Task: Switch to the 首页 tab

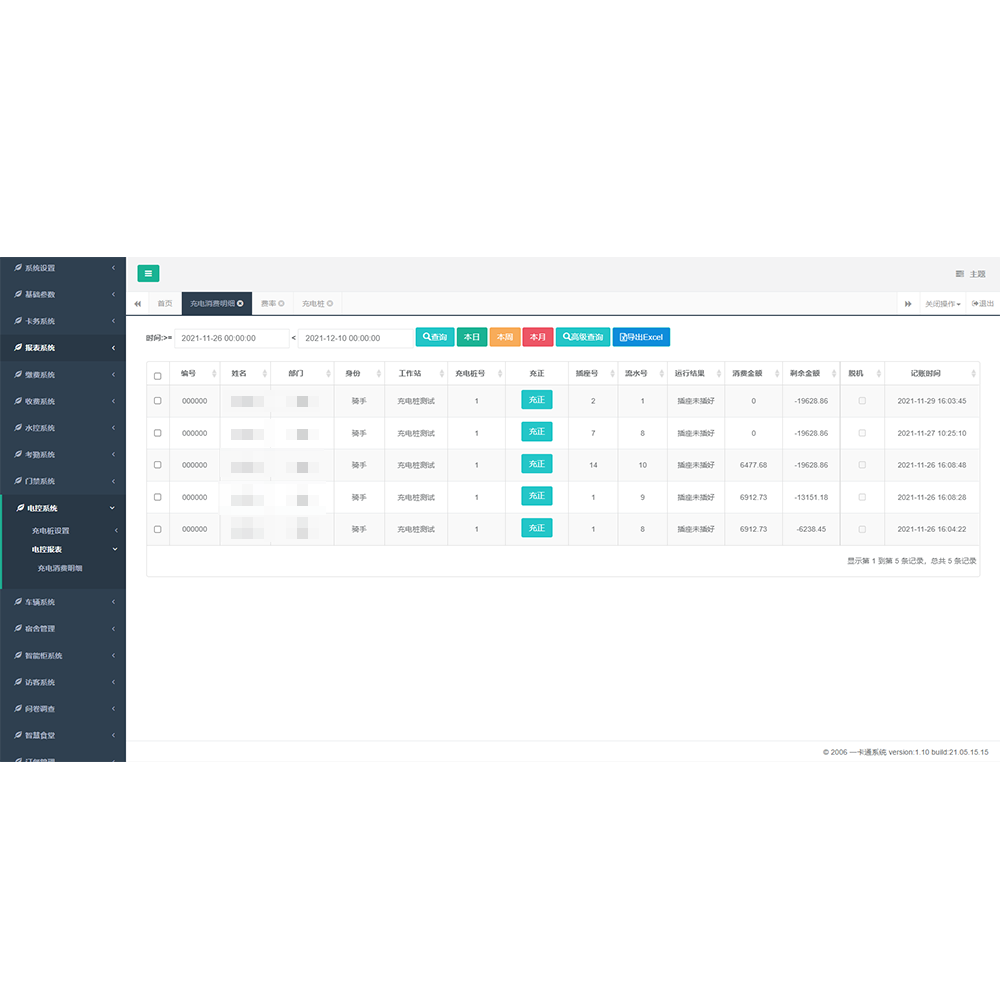Action: click(x=164, y=303)
